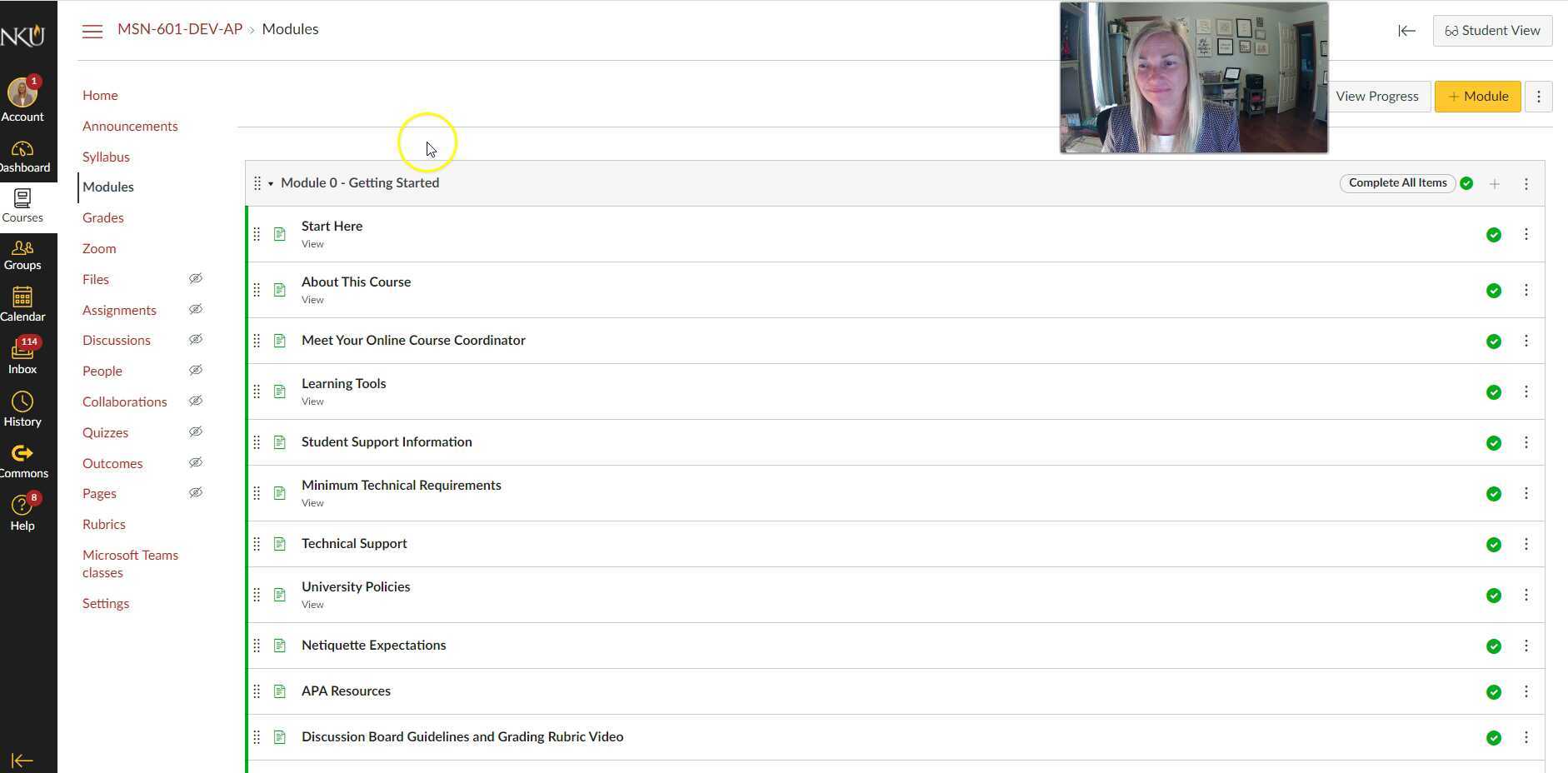
Task: Open the Help menu icon
Action: coord(22,507)
